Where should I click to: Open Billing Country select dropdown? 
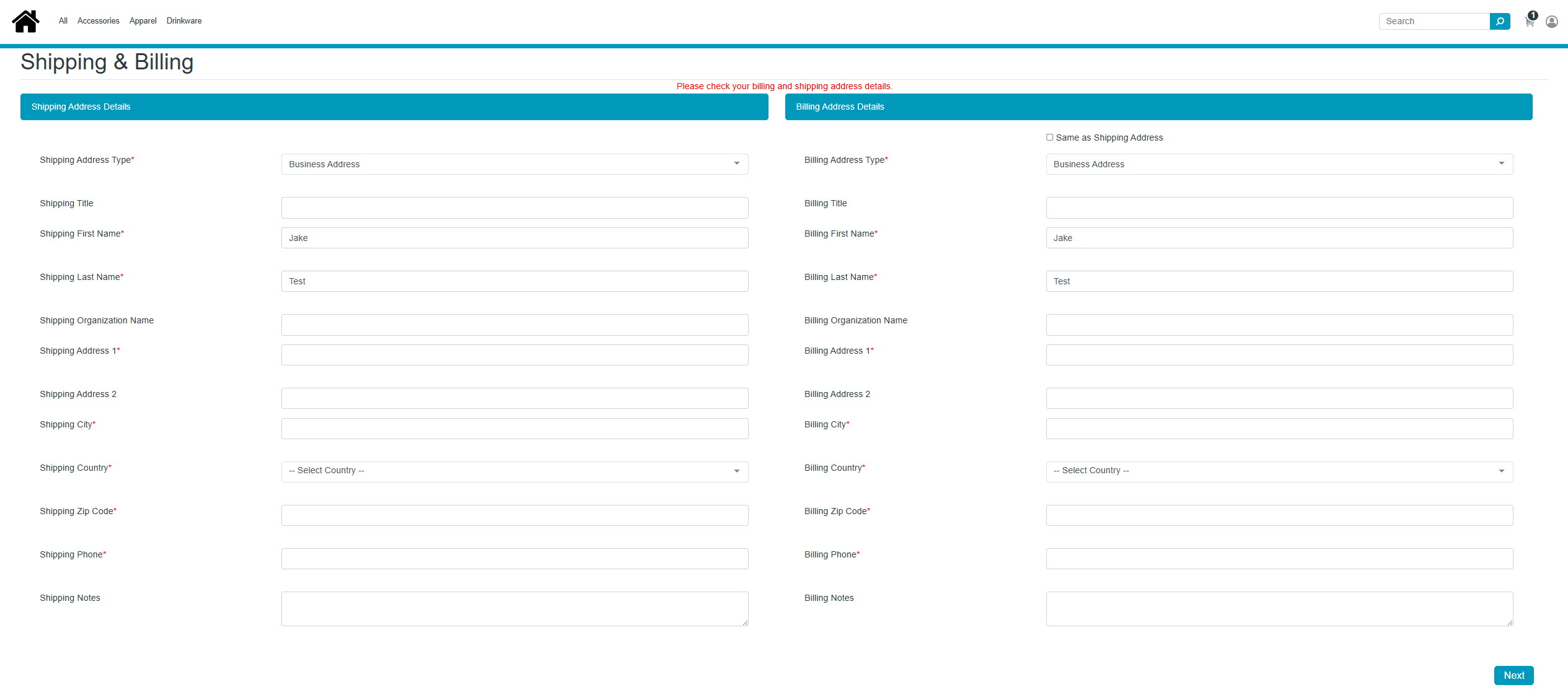point(1279,471)
